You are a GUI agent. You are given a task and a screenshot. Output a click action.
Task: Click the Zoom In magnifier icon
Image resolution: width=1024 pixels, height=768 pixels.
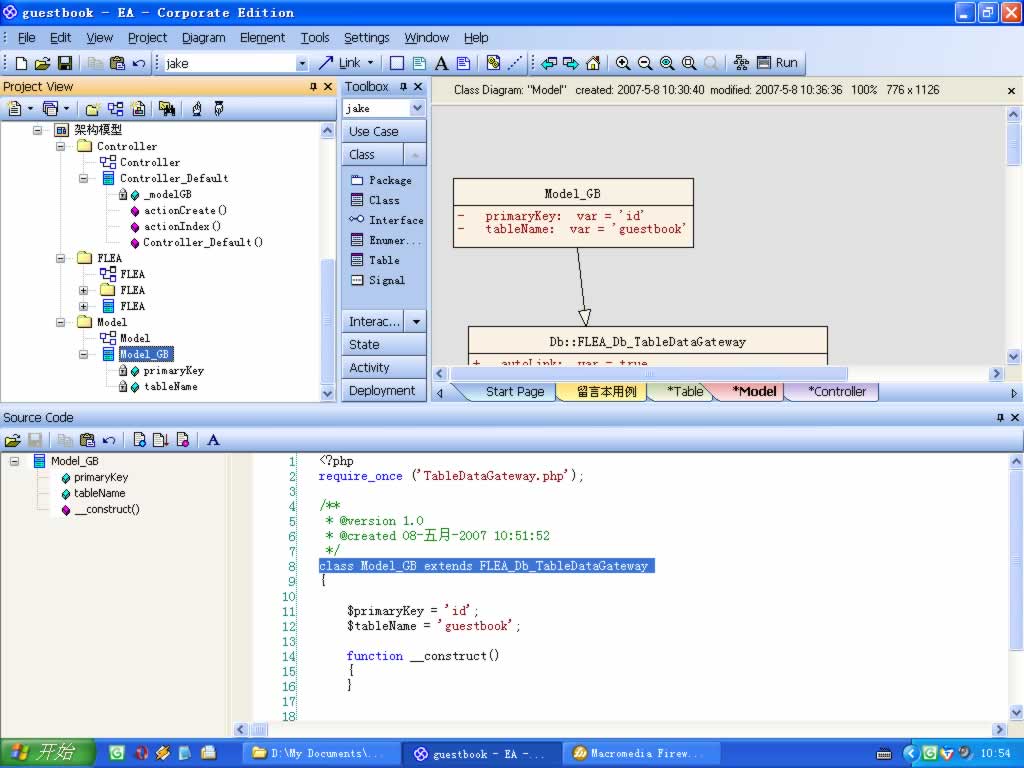(623, 63)
